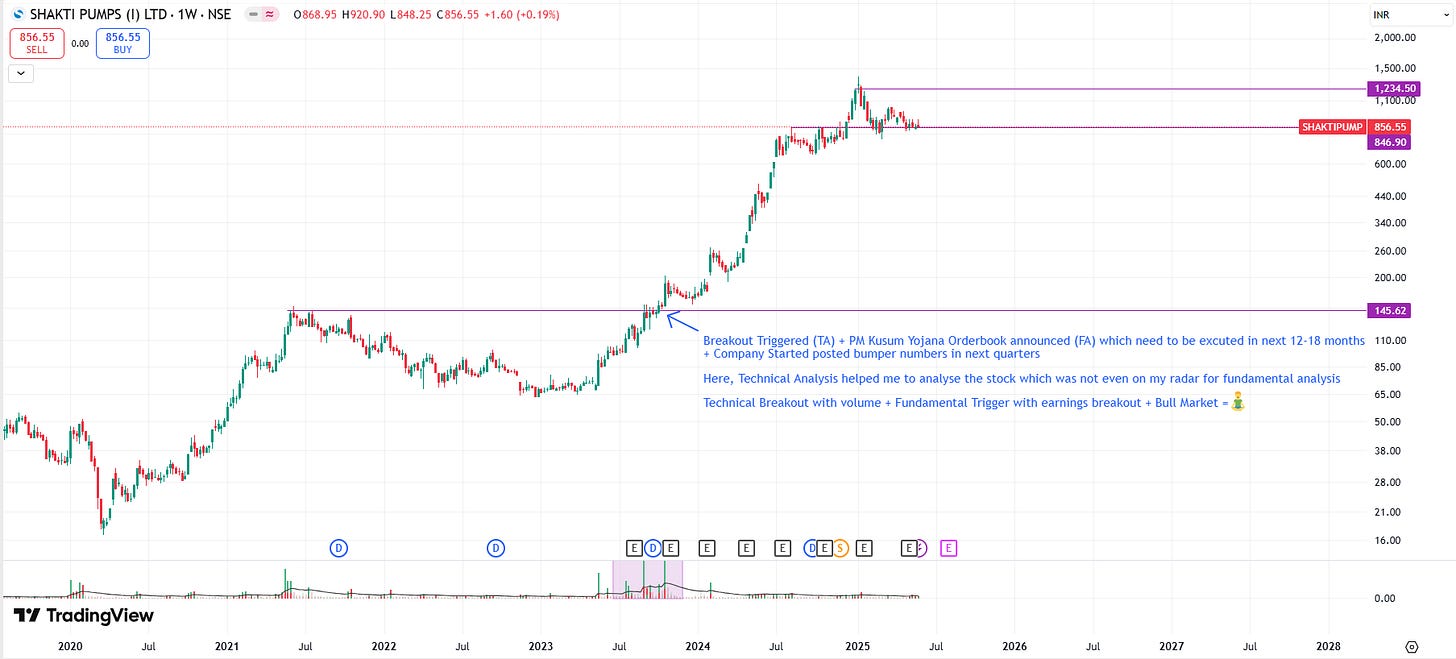1456x659 pixels.
Task: Click the dash indicator icon beside NSE
Action: click(253, 15)
